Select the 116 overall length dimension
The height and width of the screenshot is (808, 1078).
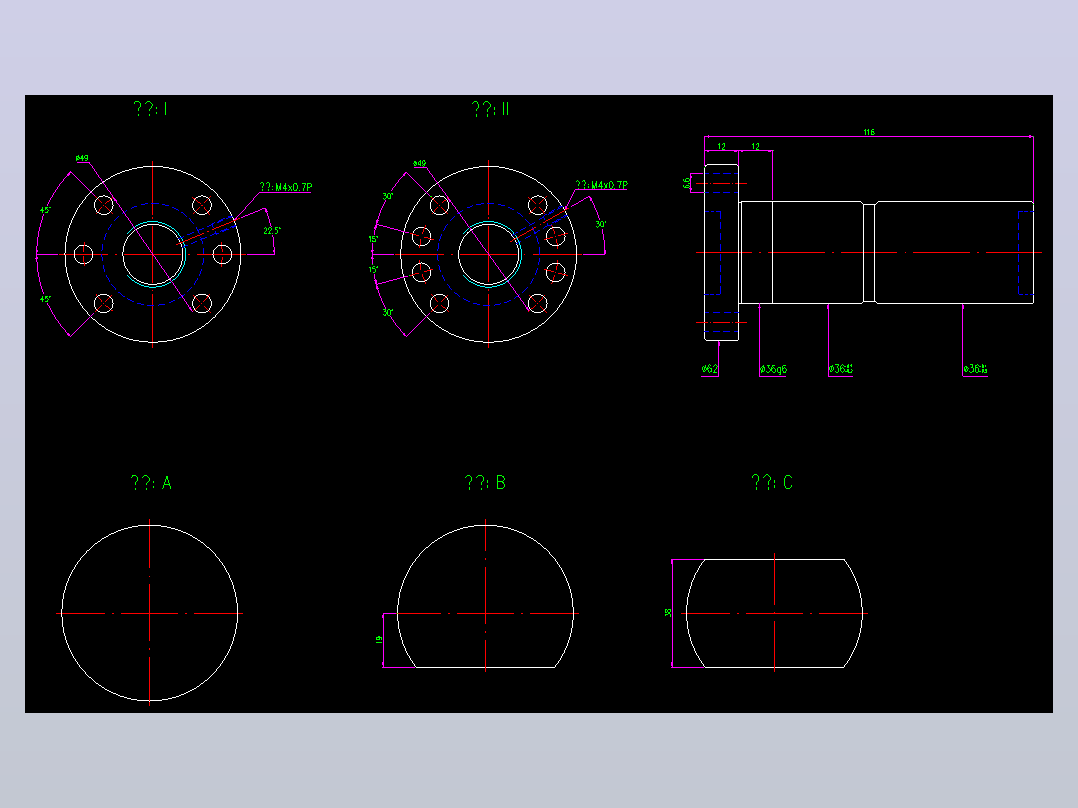pyautogui.click(x=869, y=132)
